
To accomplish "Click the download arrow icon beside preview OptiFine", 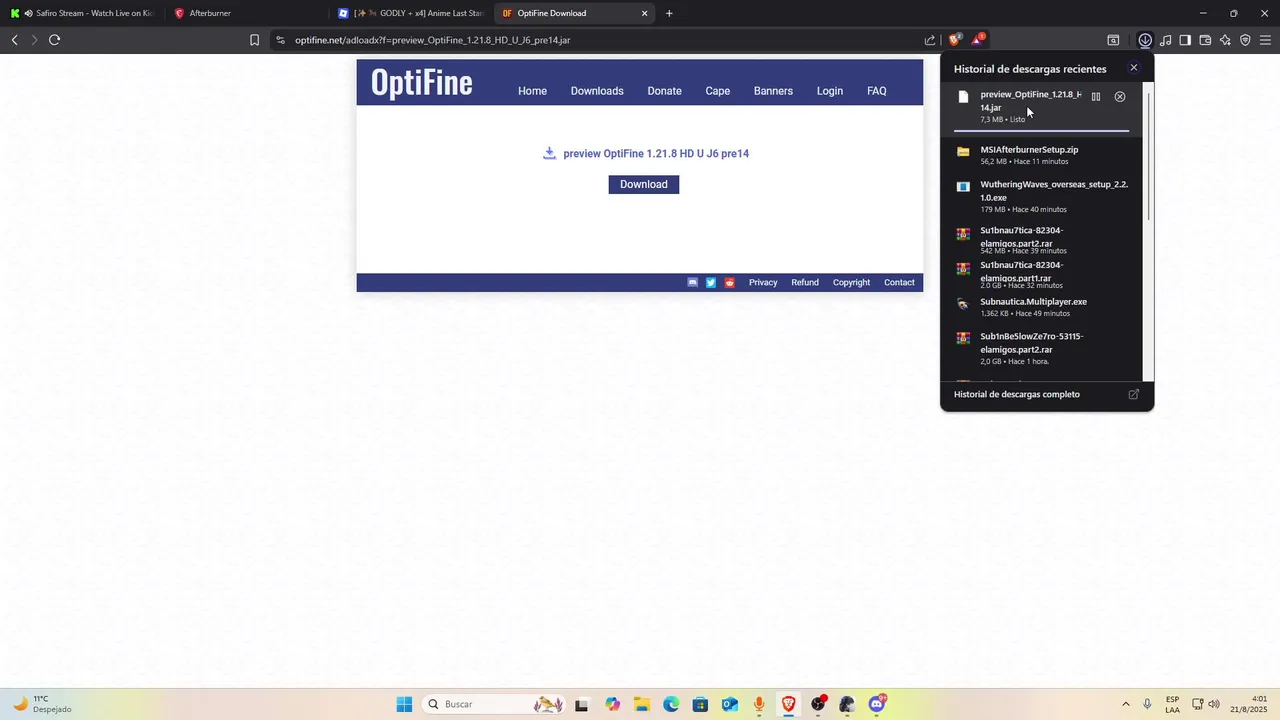I will coord(549,153).
